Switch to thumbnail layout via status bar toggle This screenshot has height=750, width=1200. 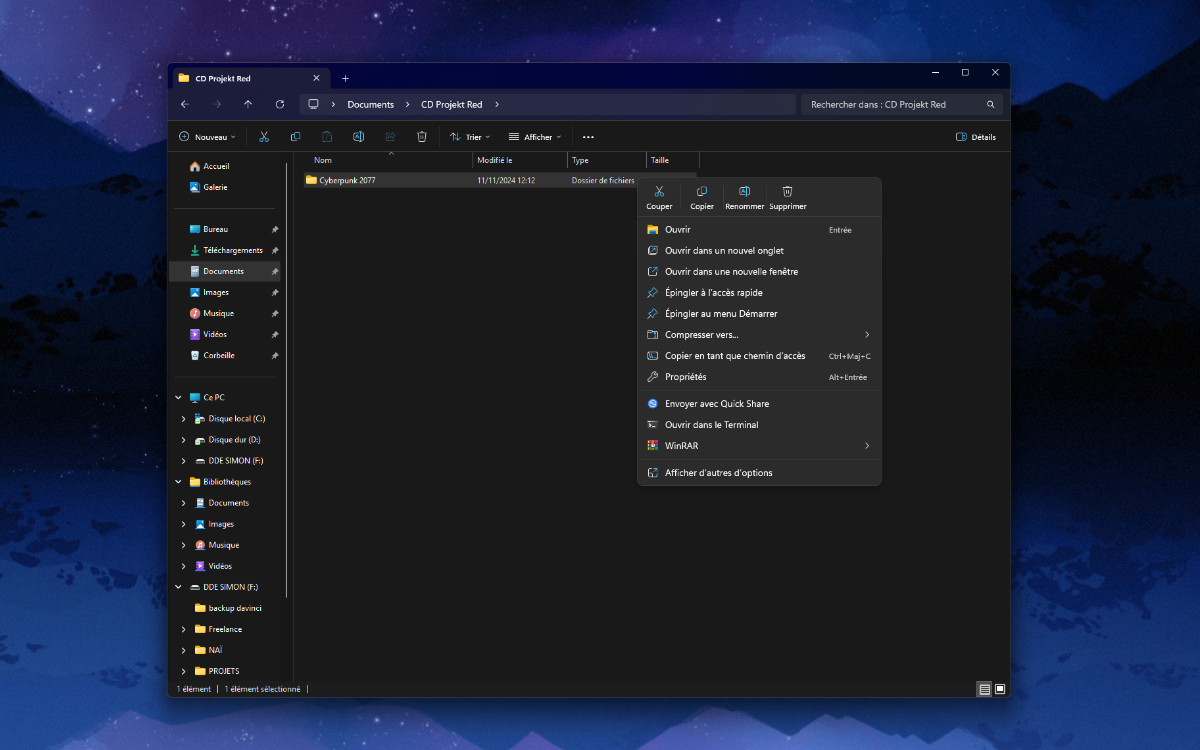[1000, 689]
